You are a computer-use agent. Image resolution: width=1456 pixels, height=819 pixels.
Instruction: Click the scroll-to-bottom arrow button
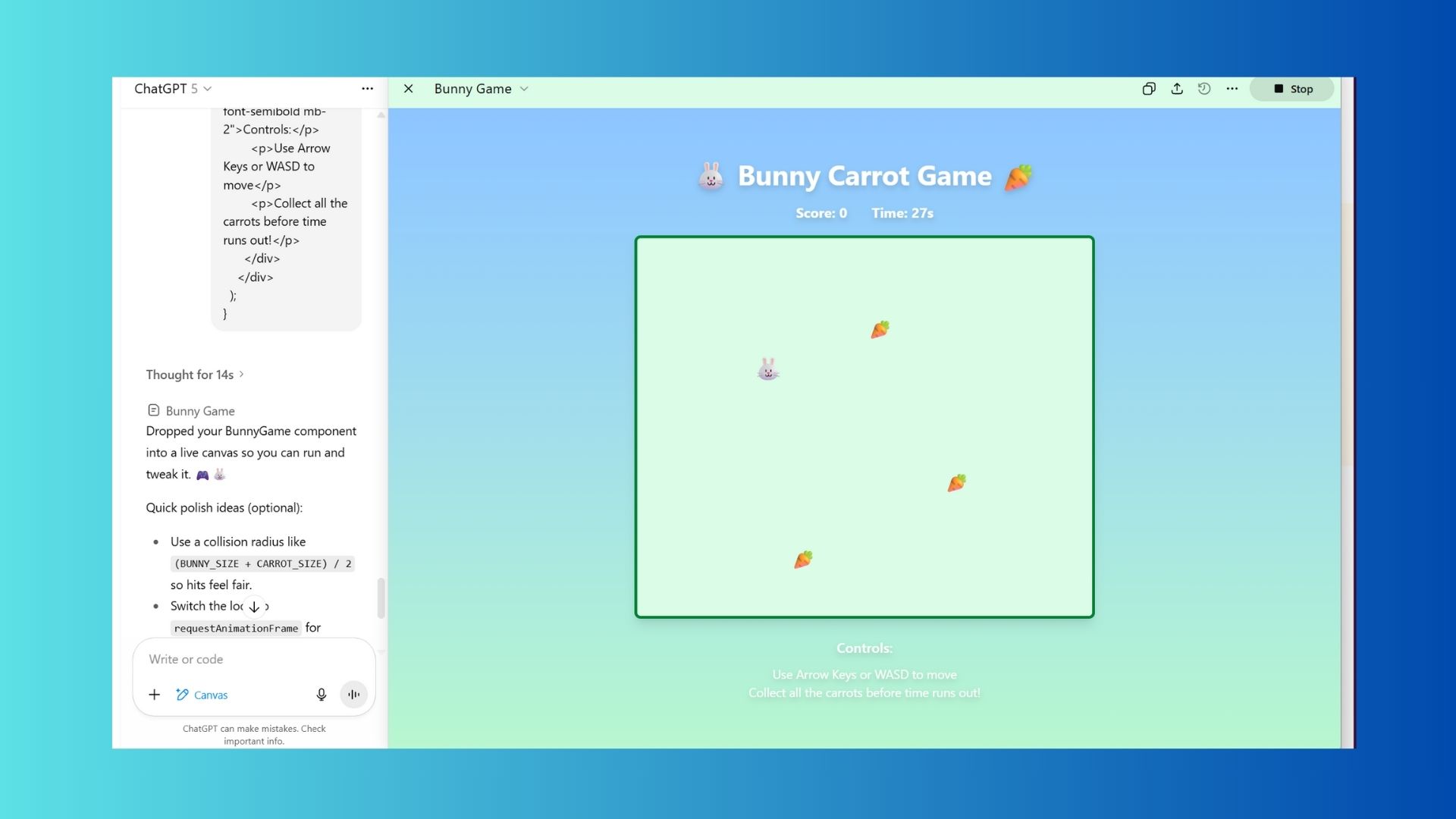coord(254,606)
